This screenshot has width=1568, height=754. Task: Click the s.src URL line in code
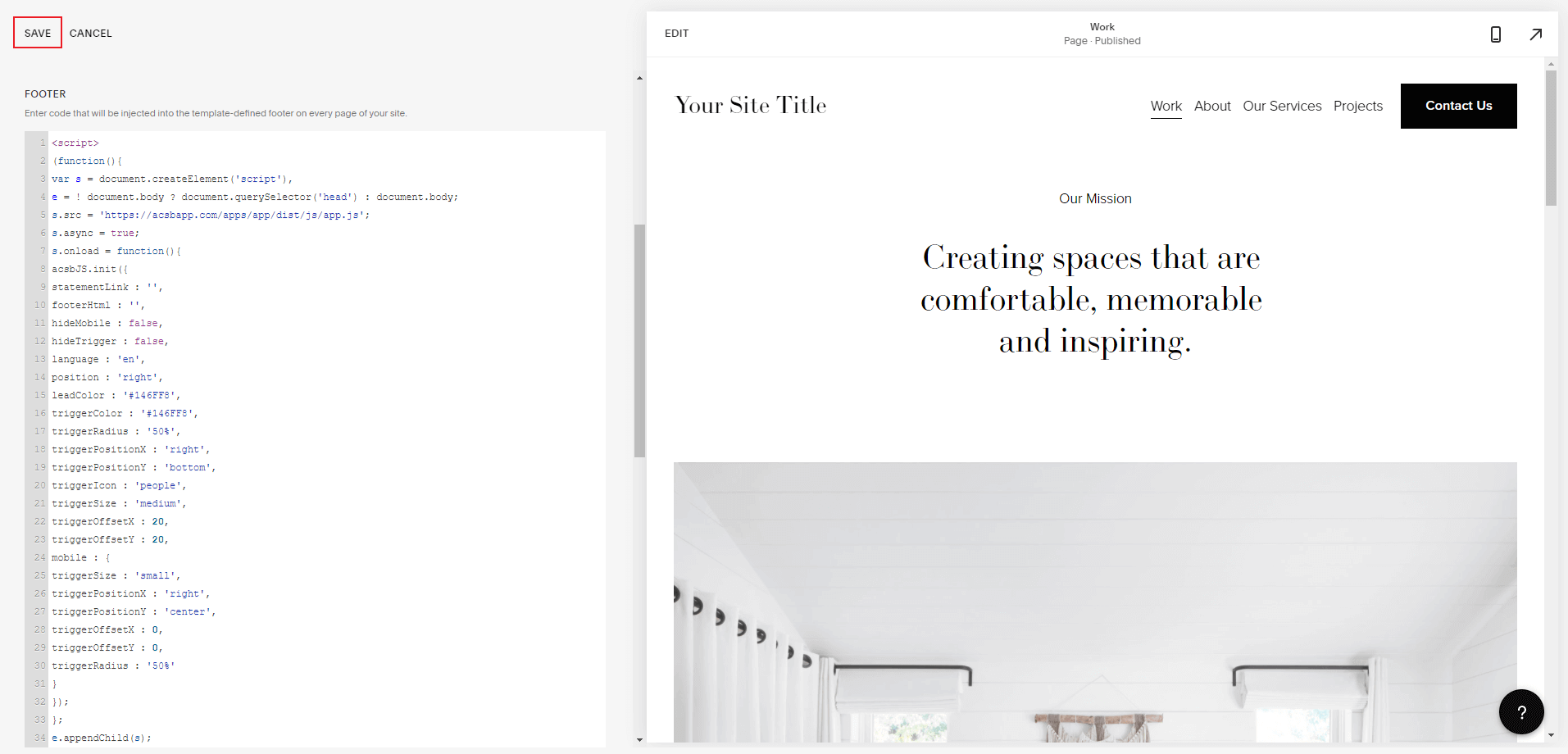point(211,215)
